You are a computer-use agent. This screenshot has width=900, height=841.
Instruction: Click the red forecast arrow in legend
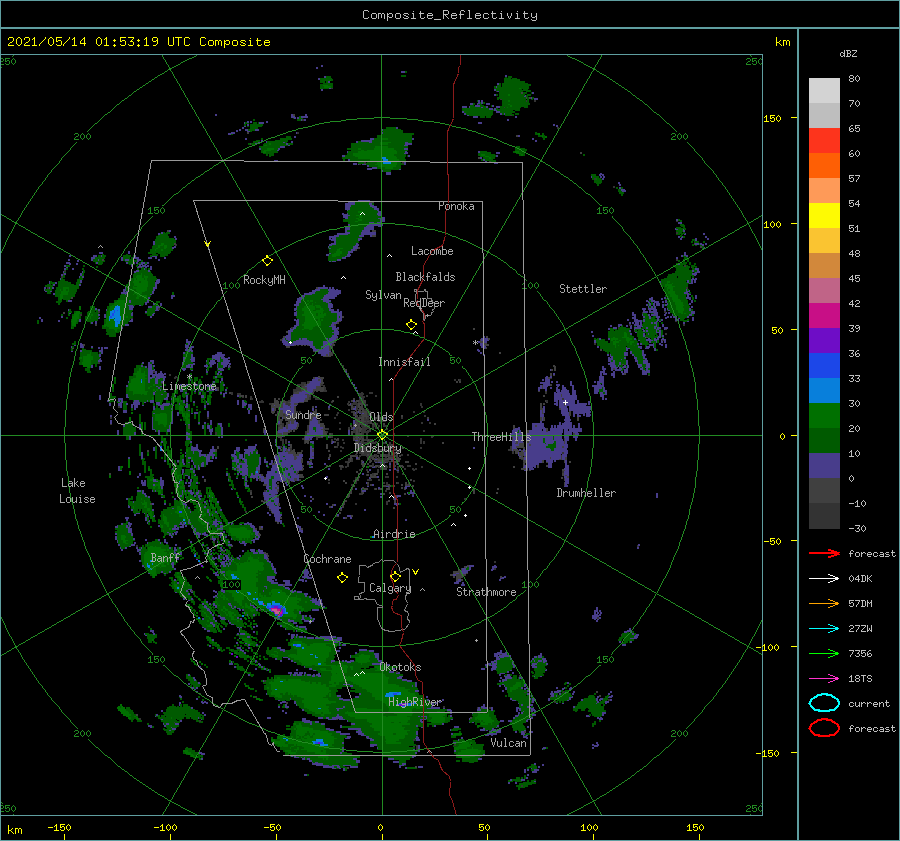click(824, 553)
